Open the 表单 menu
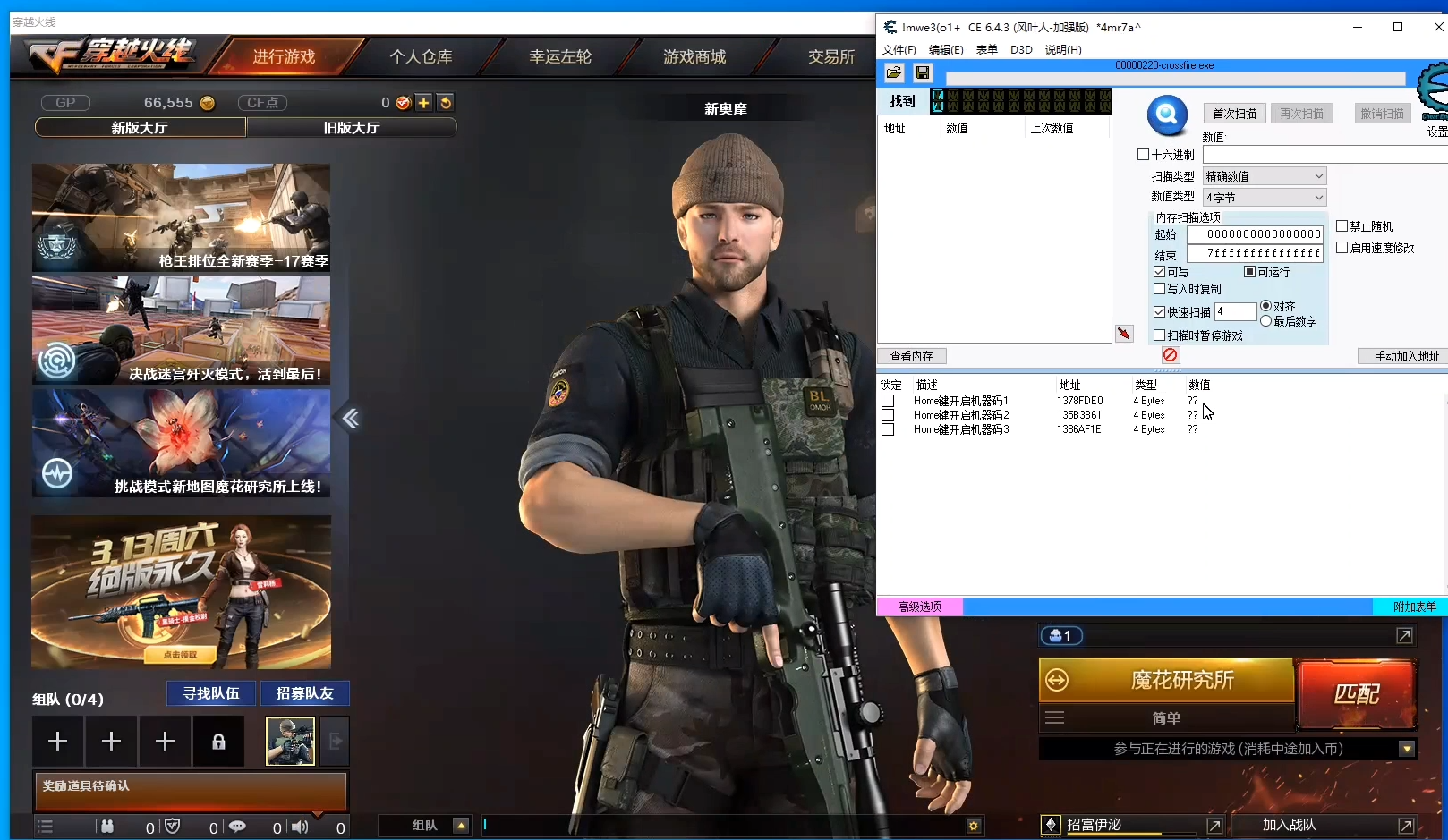 click(987, 50)
